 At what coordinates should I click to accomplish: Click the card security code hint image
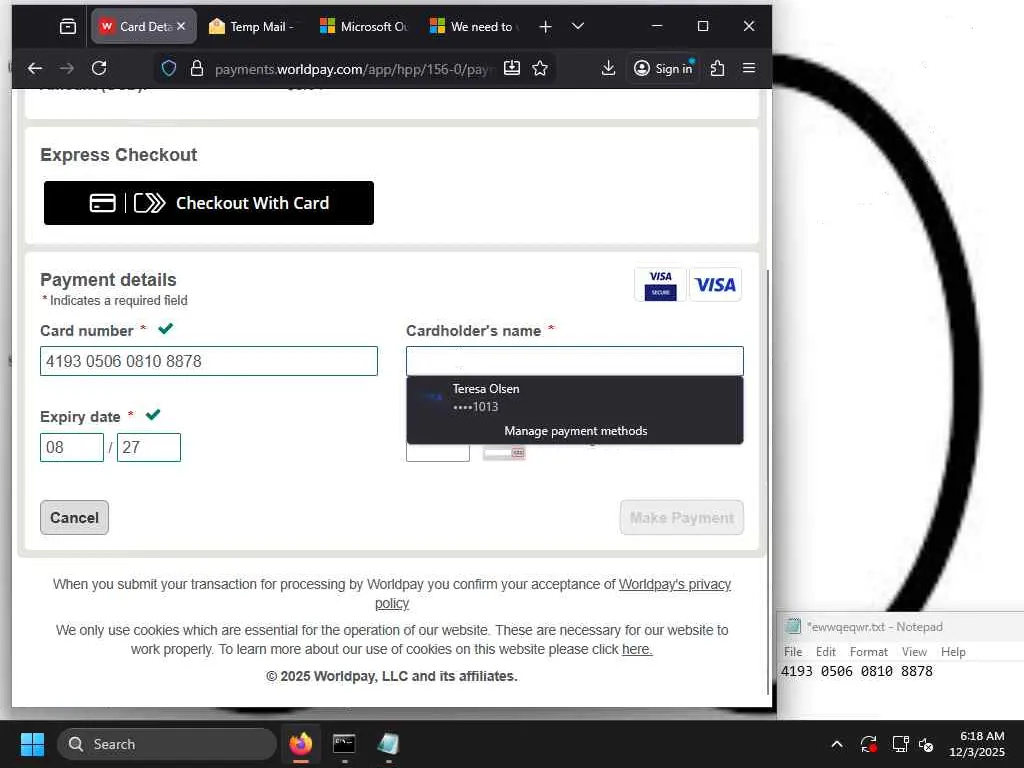(504, 453)
